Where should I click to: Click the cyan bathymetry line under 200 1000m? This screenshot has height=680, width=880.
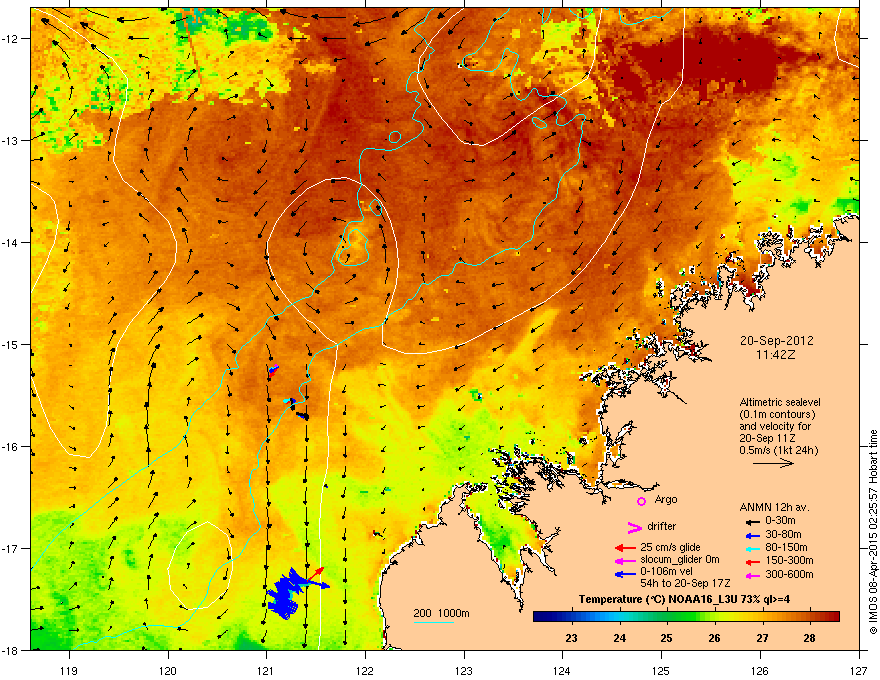pos(433,622)
